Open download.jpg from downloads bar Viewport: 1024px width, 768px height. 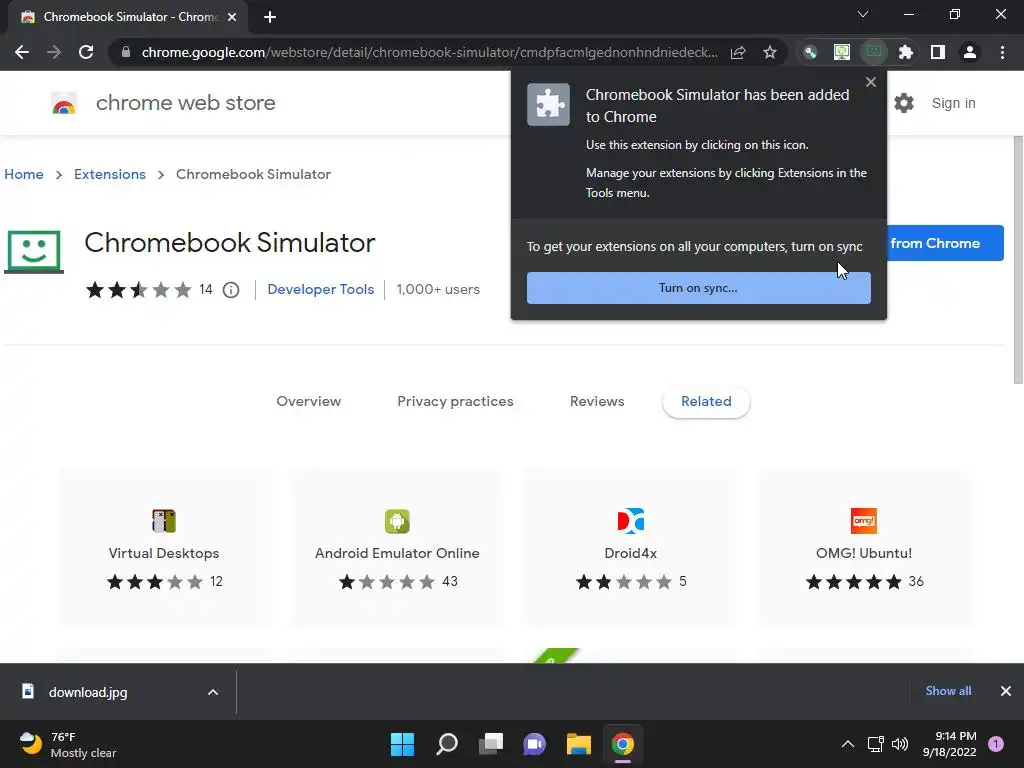coord(88,692)
